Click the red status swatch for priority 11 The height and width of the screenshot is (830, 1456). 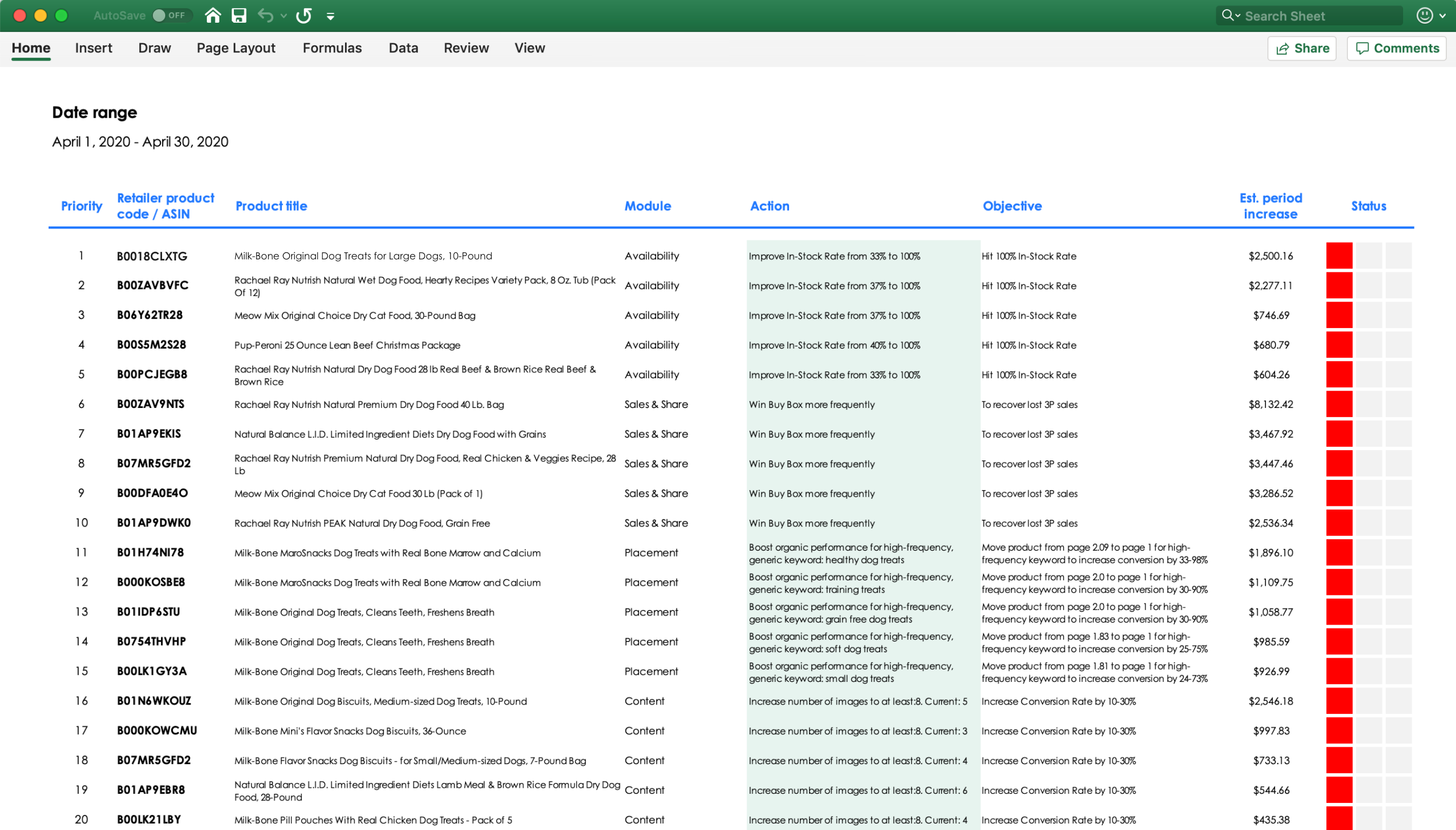[1339, 552]
